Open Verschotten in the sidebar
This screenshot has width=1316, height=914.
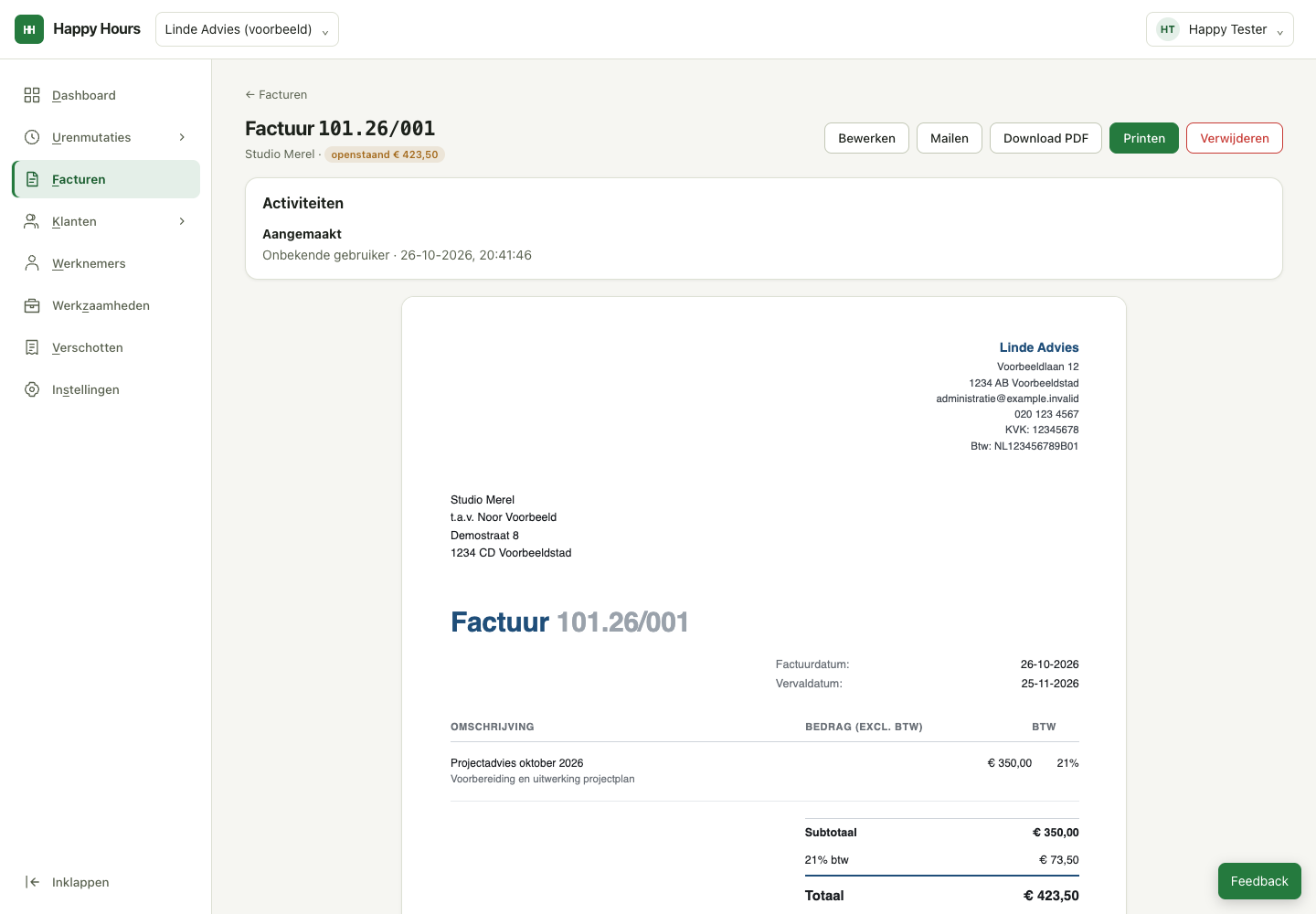coord(106,347)
